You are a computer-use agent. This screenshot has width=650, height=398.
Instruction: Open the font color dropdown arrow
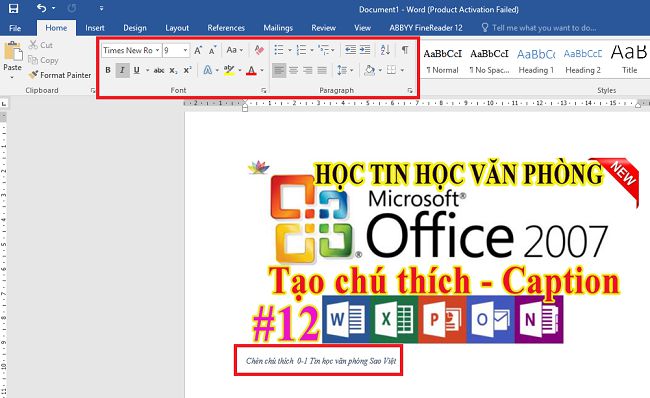[x=262, y=70]
